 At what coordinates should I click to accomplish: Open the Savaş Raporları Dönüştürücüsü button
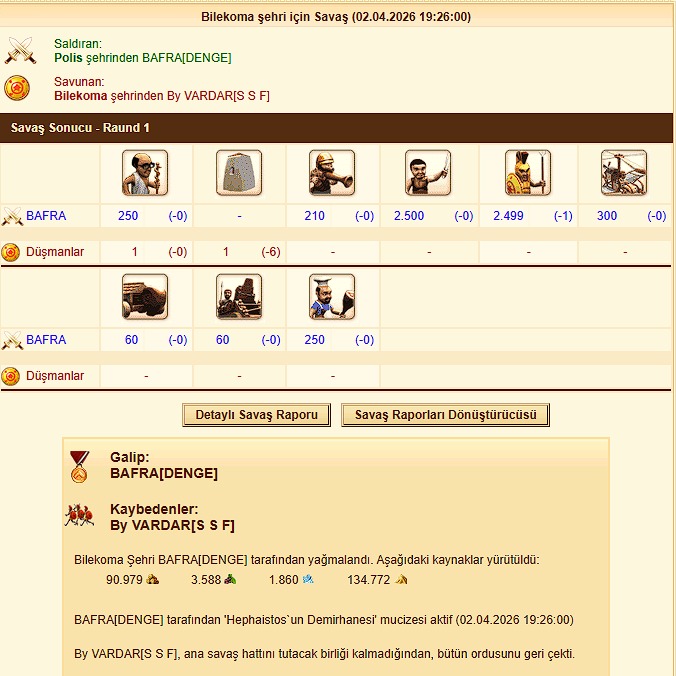(445, 415)
